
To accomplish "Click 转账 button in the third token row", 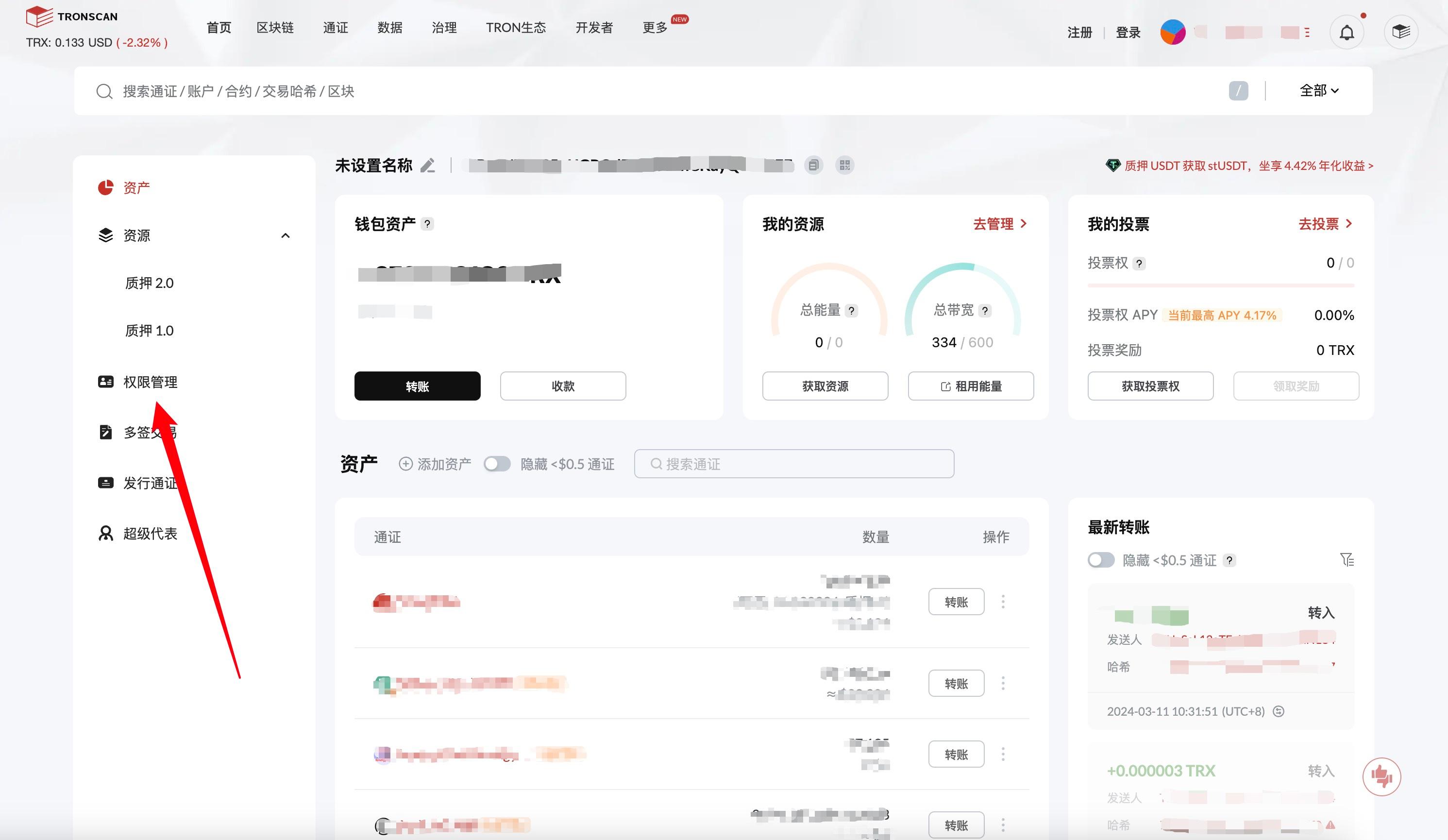I will [x=956, y=754].
